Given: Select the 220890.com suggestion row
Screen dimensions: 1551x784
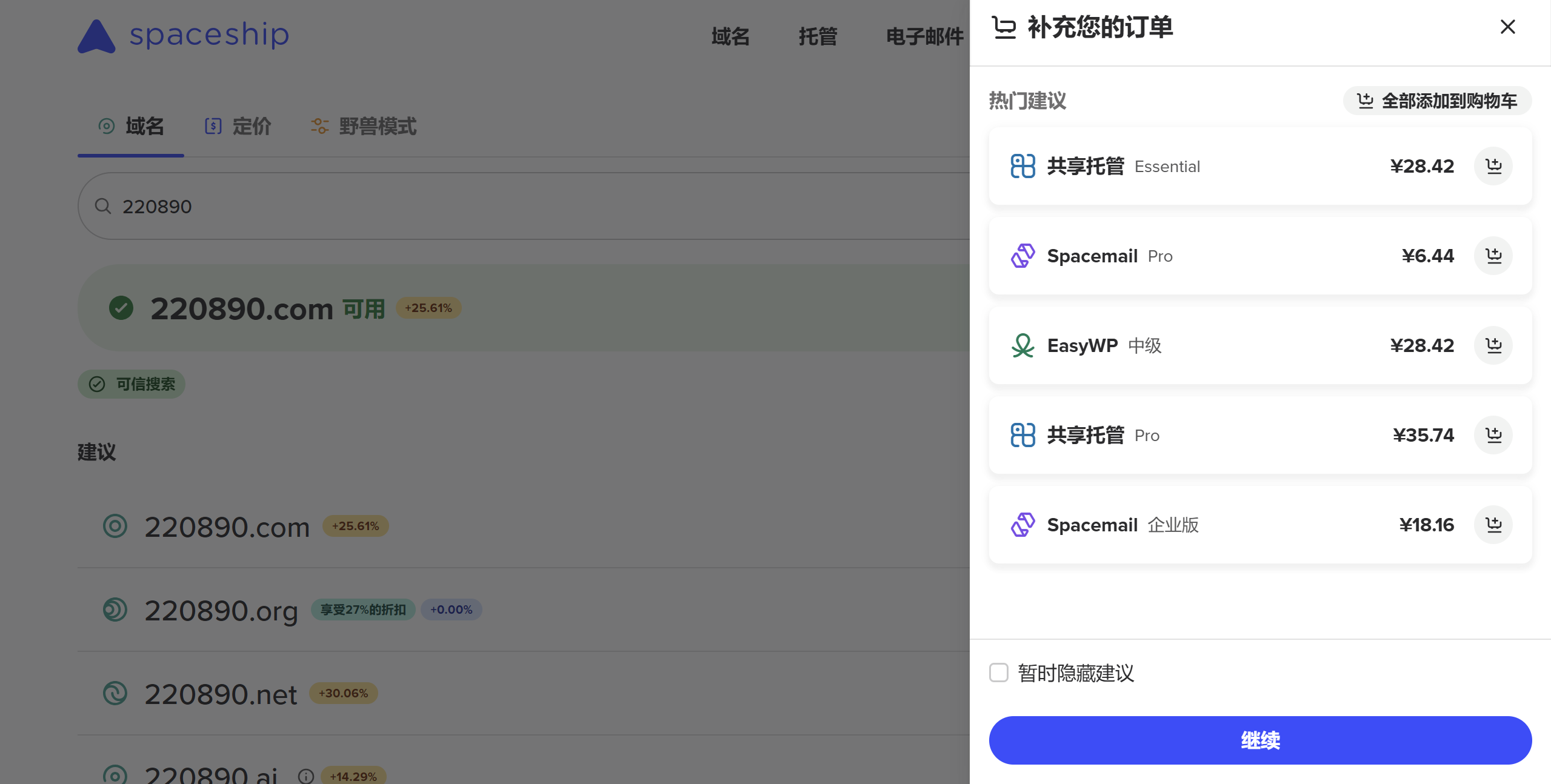Looking at the screenshot, I should (x=524, y=526).
